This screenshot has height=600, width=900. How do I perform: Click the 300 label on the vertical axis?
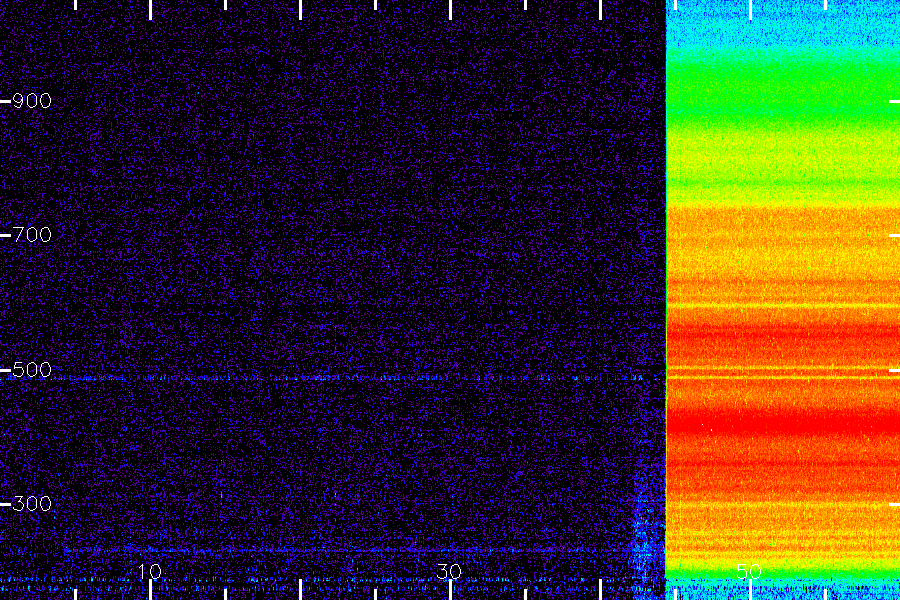point(32,504)
